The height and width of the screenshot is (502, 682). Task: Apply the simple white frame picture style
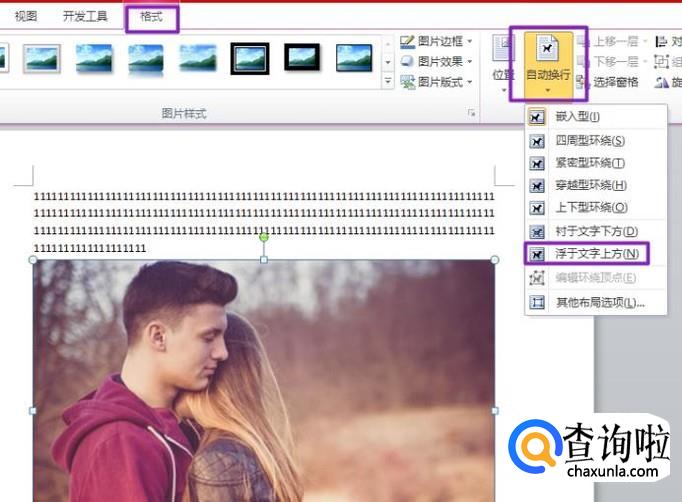click(x=42, y=58)
